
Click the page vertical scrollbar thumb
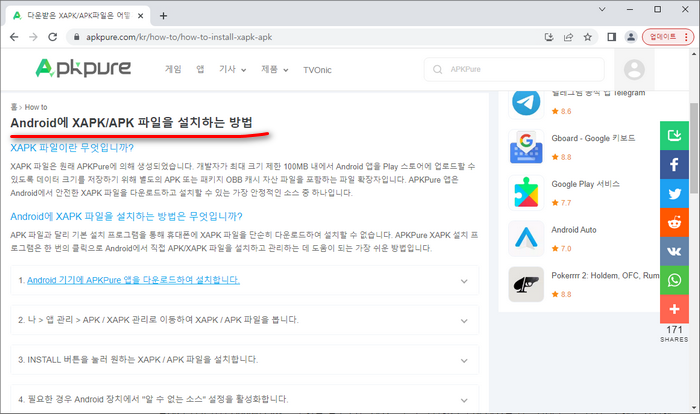click(x=694, y=148)
